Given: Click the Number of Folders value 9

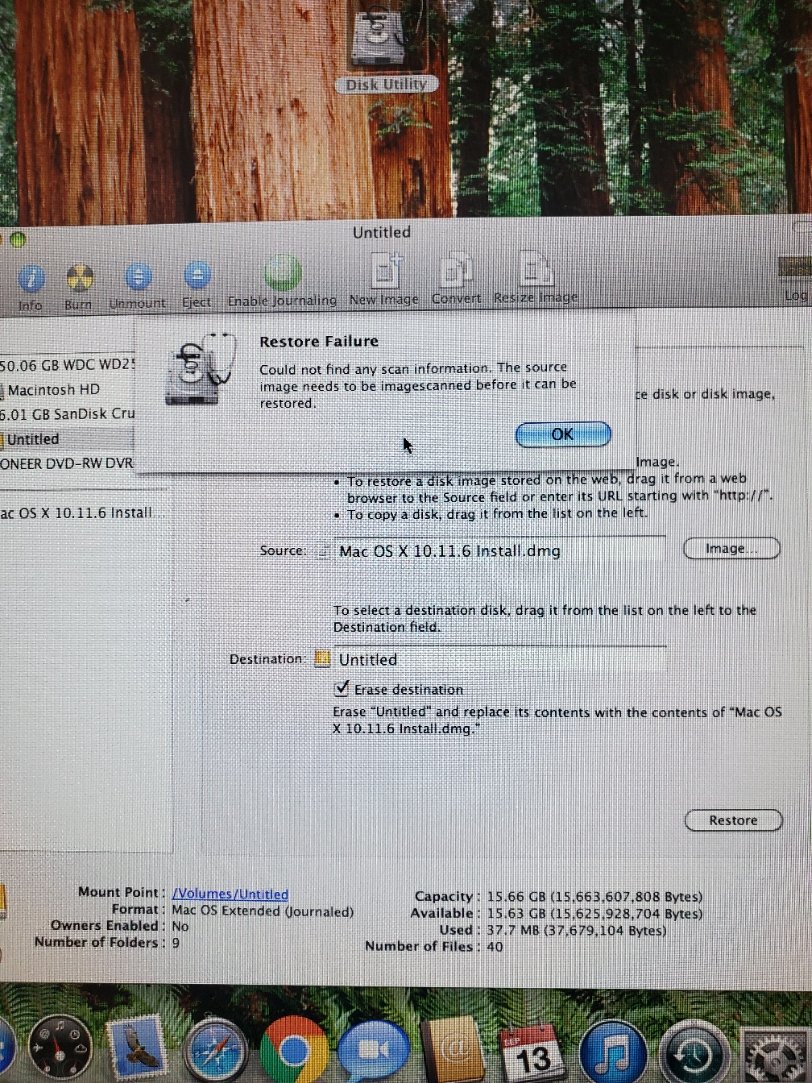Looking at the screenshot, I should pyautogui.click(x=176, y=942).
